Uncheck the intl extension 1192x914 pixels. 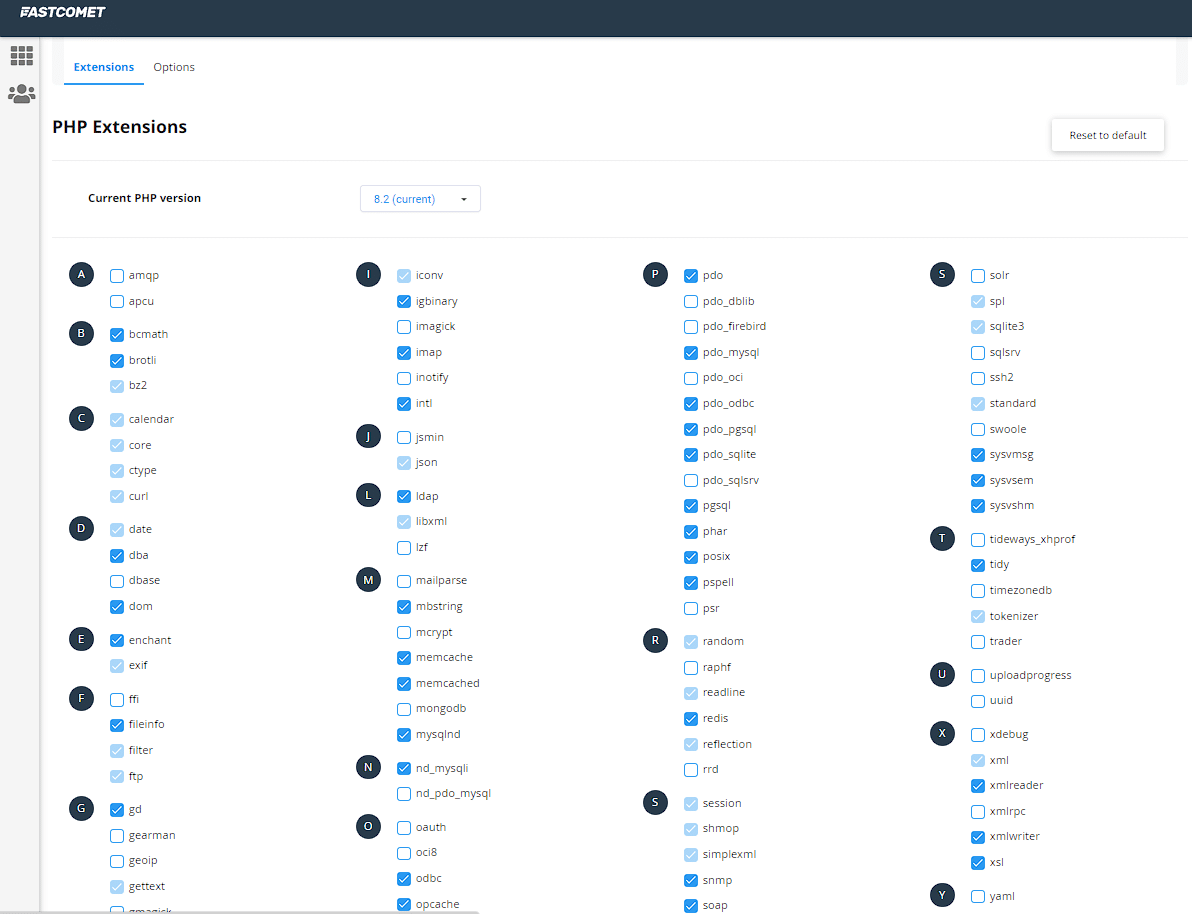(404, 404)
